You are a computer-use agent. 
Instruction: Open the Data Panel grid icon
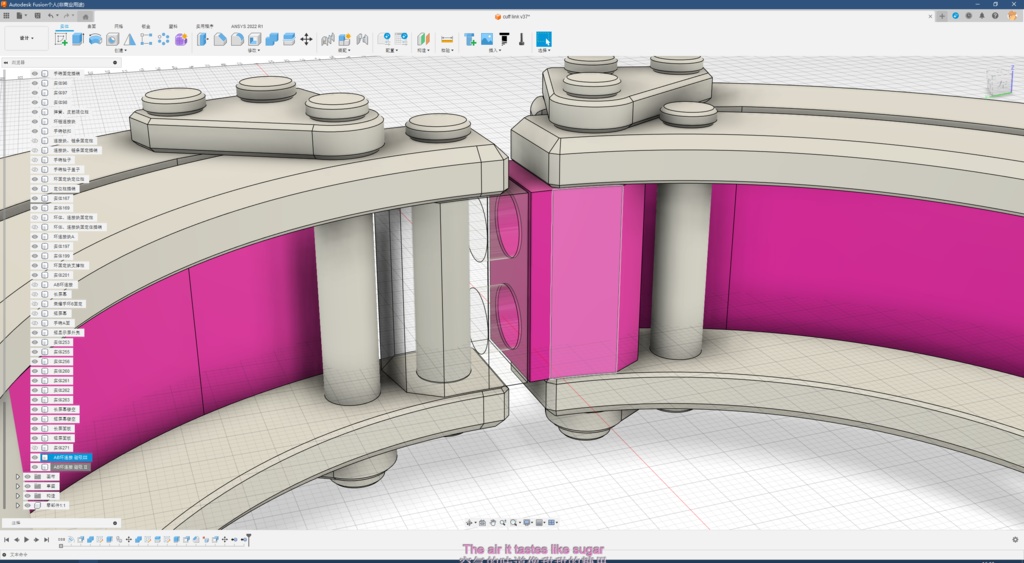(x=8, y=16)
